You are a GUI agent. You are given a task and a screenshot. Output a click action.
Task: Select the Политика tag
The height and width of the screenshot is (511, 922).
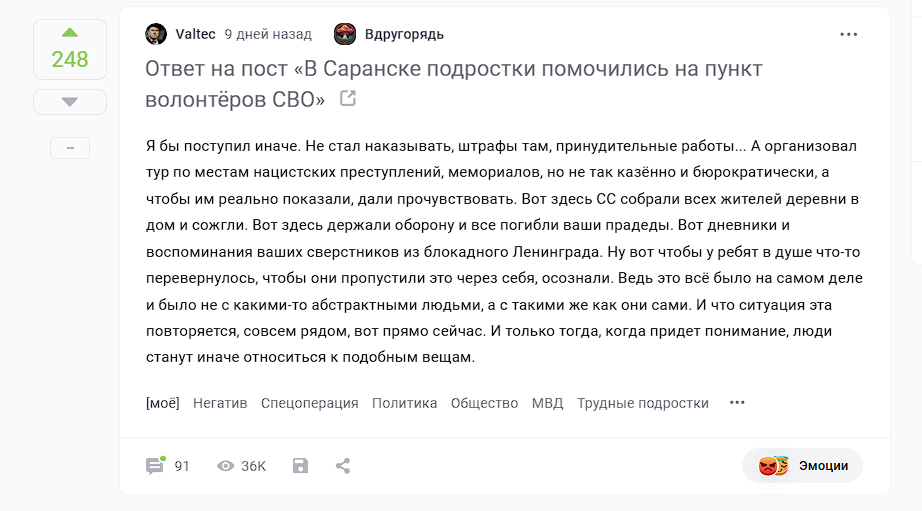coord(404,403)
